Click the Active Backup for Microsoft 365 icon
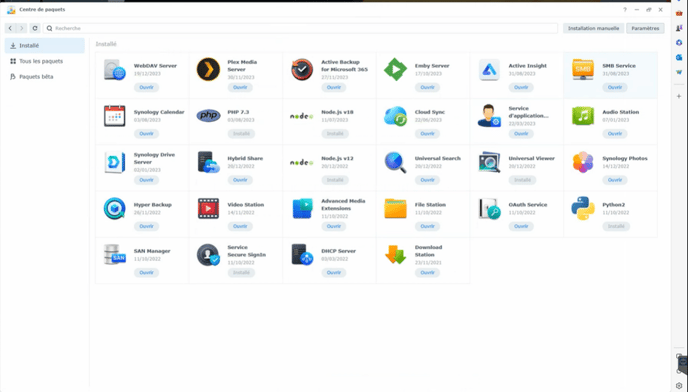 tap(302, 69)
